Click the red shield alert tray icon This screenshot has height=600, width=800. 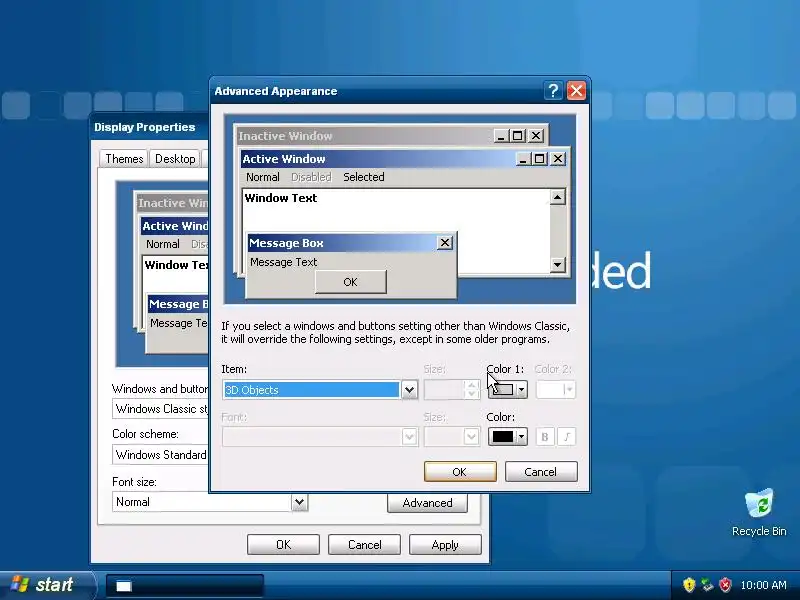725,585
